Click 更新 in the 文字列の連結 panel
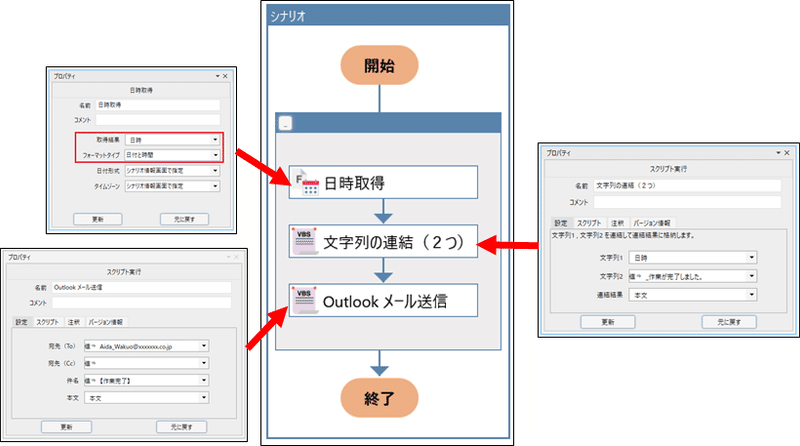Screen dimensions: 800x446 pos(608,322)
